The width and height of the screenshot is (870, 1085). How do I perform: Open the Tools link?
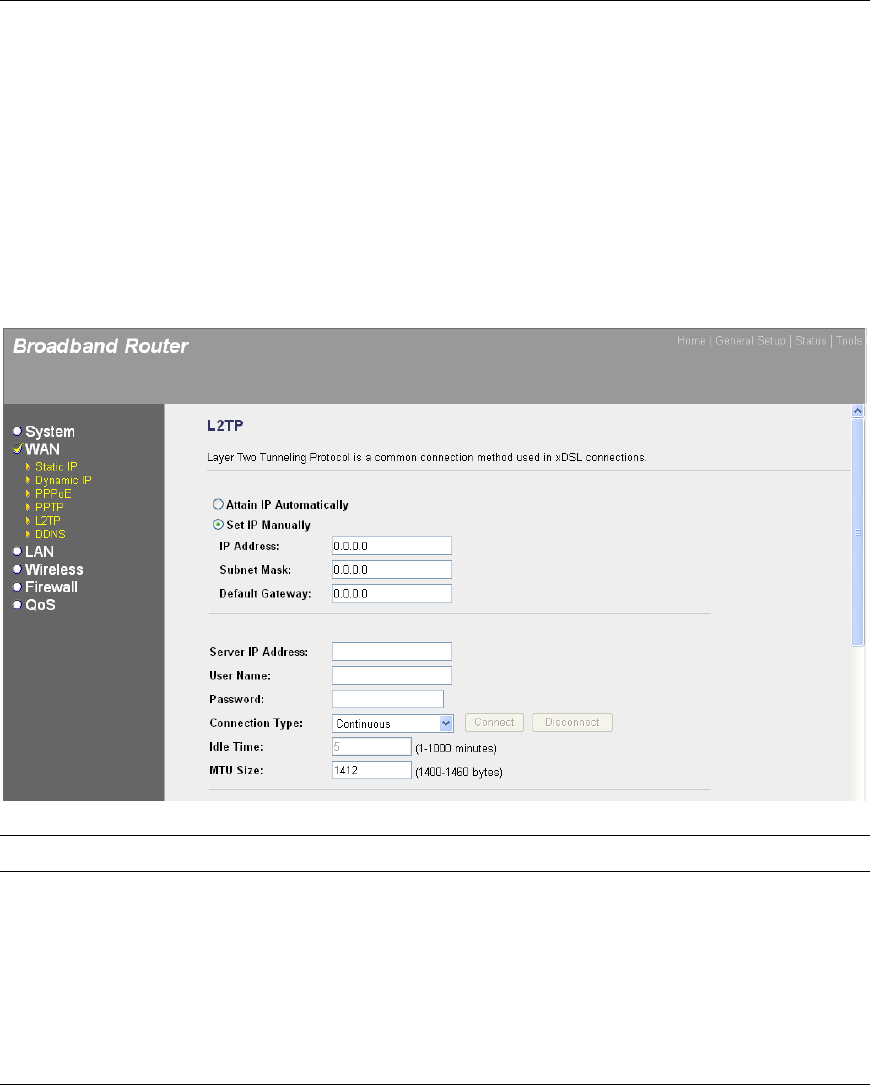coord(849,340)
